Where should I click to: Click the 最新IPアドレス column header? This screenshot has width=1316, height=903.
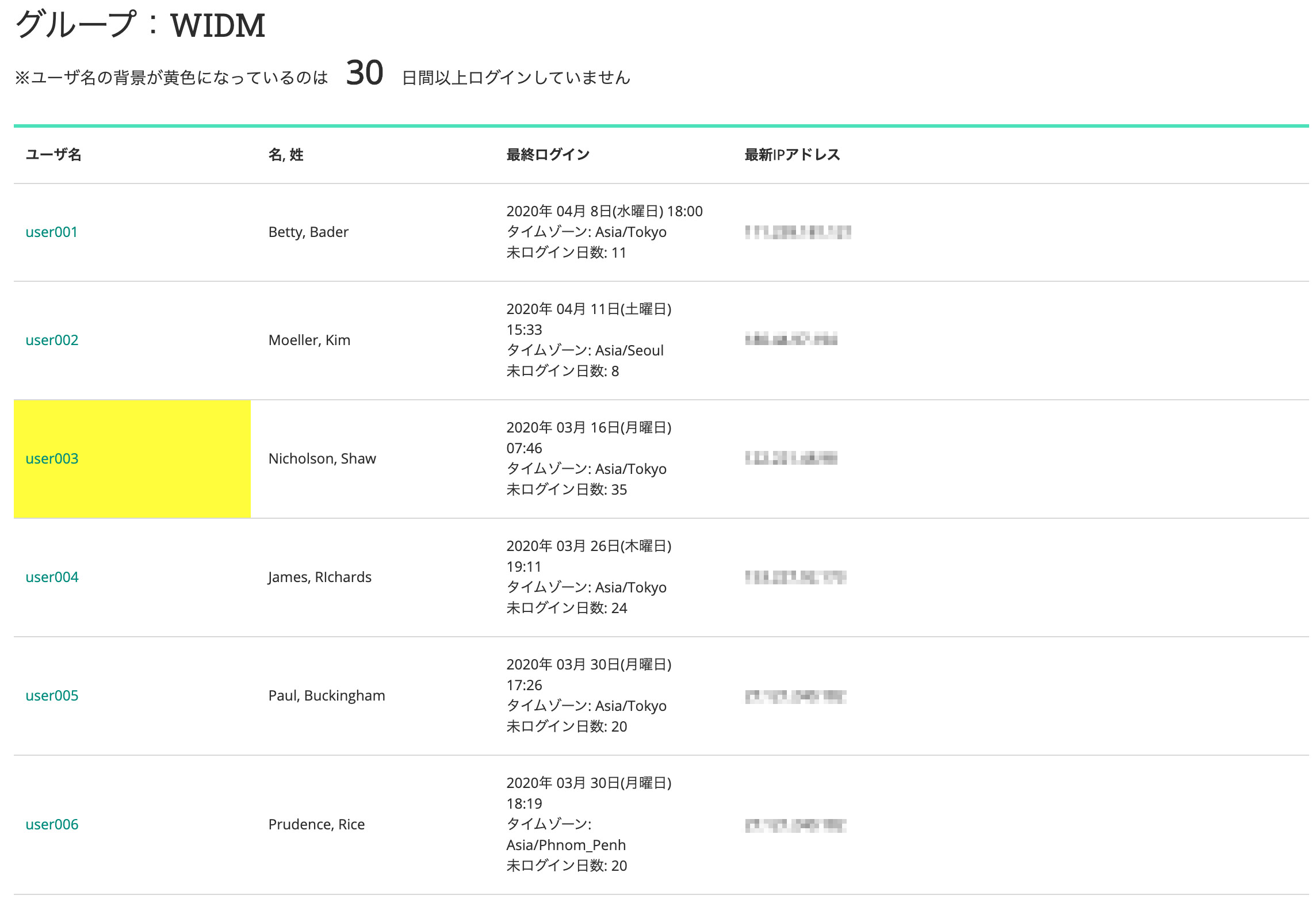pos(792,154)
